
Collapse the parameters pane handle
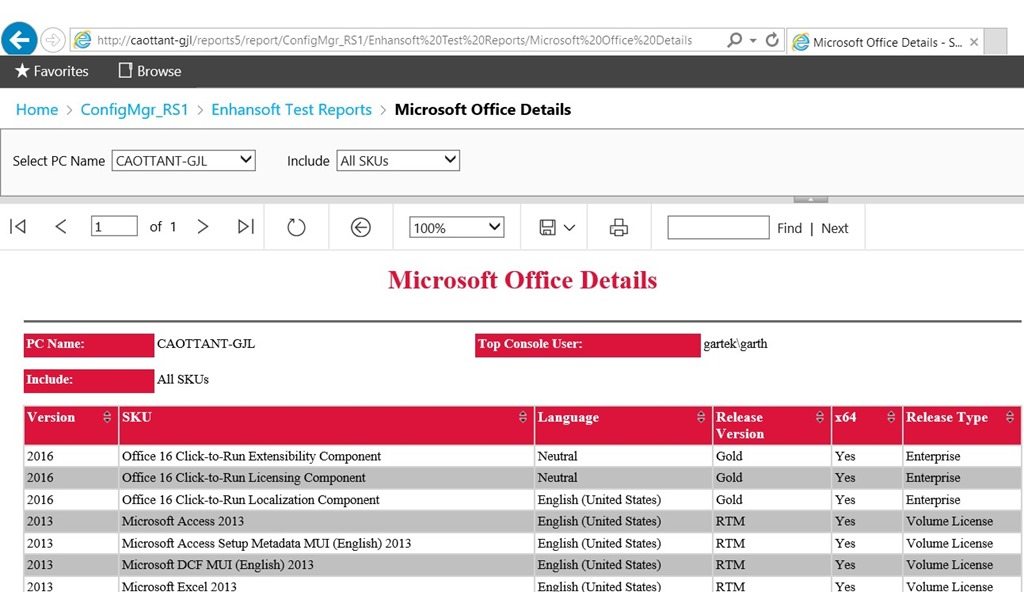coord(810,199)
